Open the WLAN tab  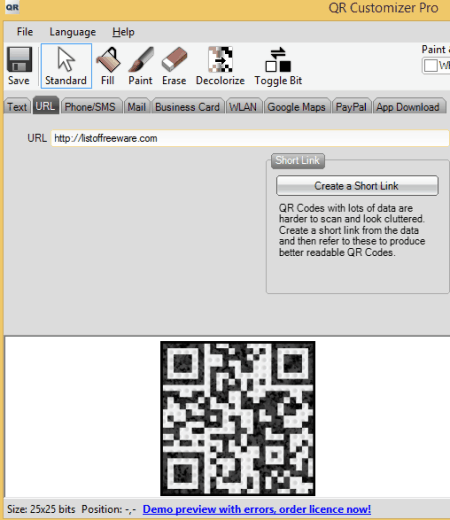[x=243, y=107]
